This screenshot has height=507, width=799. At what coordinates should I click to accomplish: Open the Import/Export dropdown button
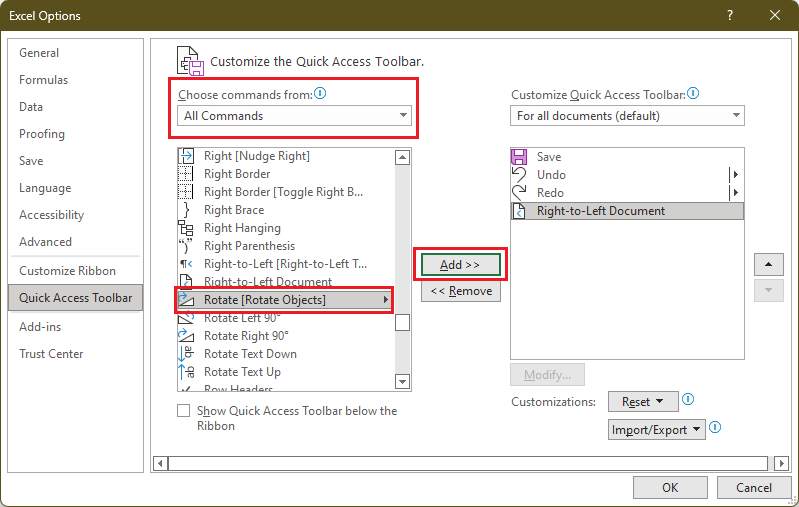(x=656, y=430)
